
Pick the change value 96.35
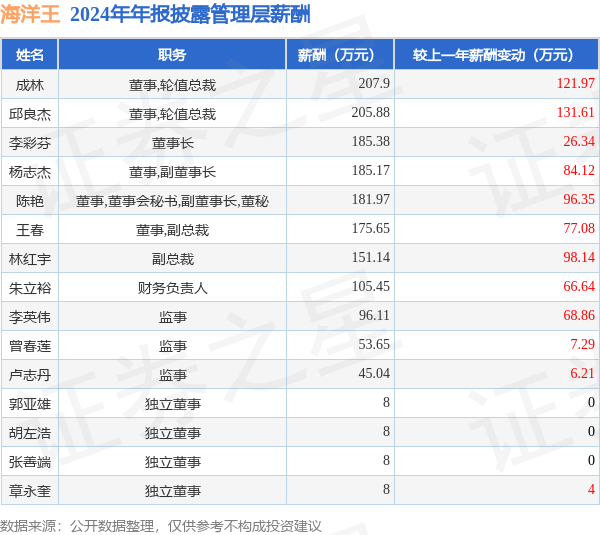[579, 199]
